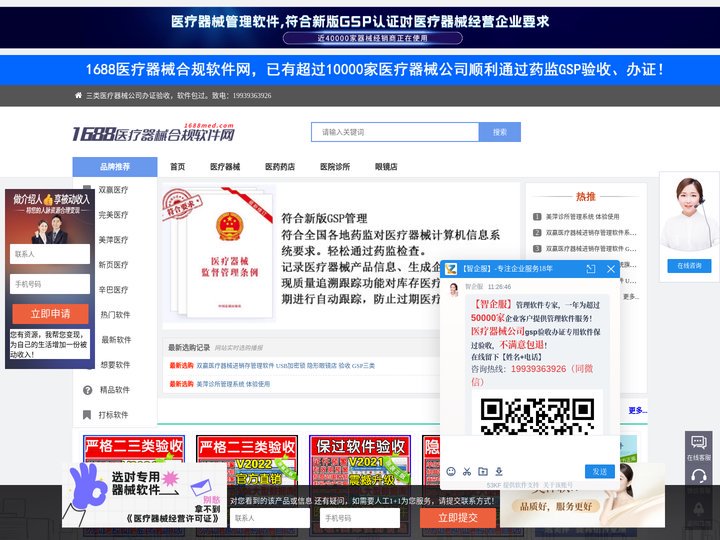Click the number 2 badge in 热推 list

pyautogui.click(x=537, y=232)
